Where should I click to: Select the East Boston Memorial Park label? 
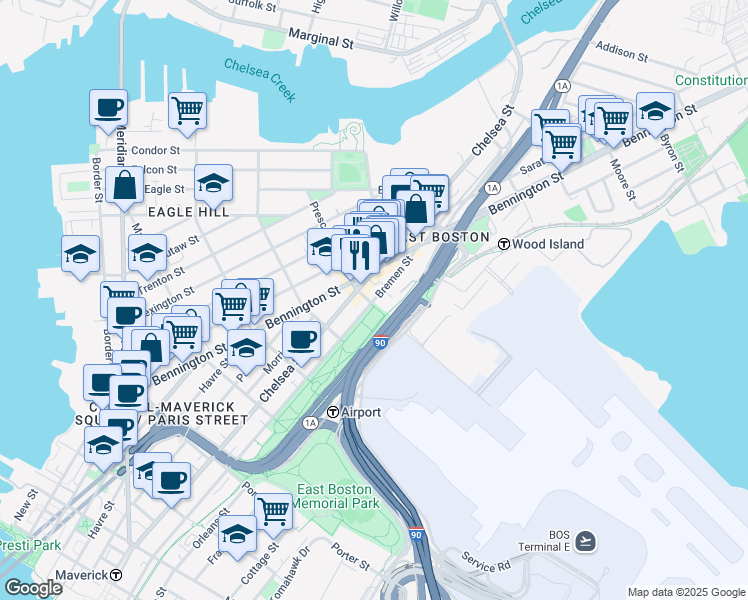click(335, 497)
